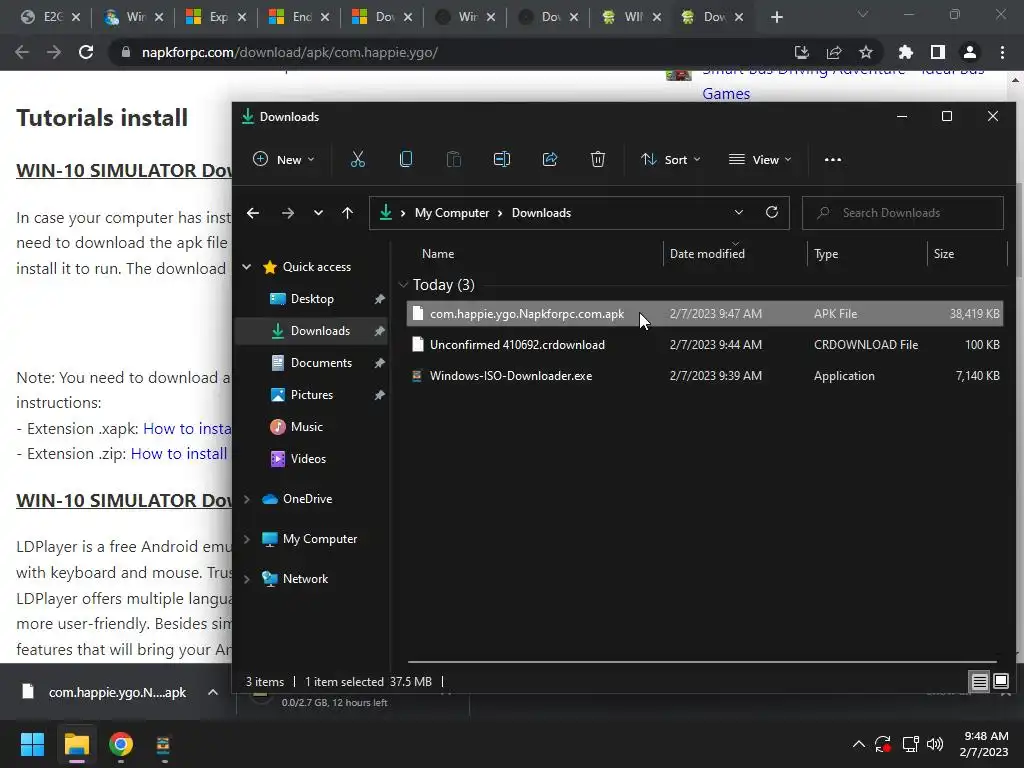Bookmark this page with the star icon

(x=866, y=52)
